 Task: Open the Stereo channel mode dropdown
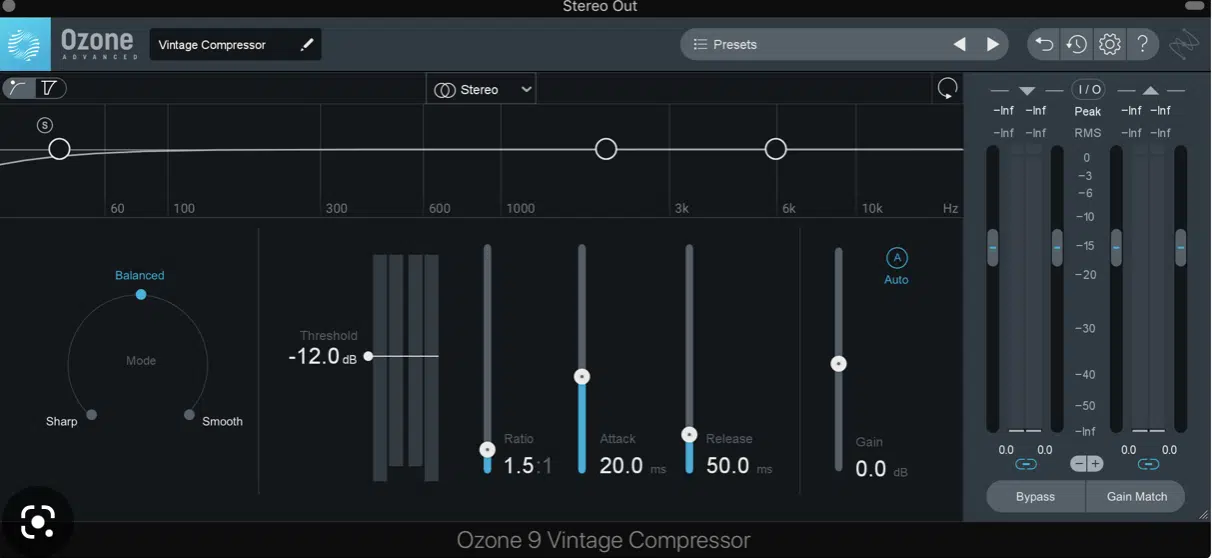[x=481, y=89]
